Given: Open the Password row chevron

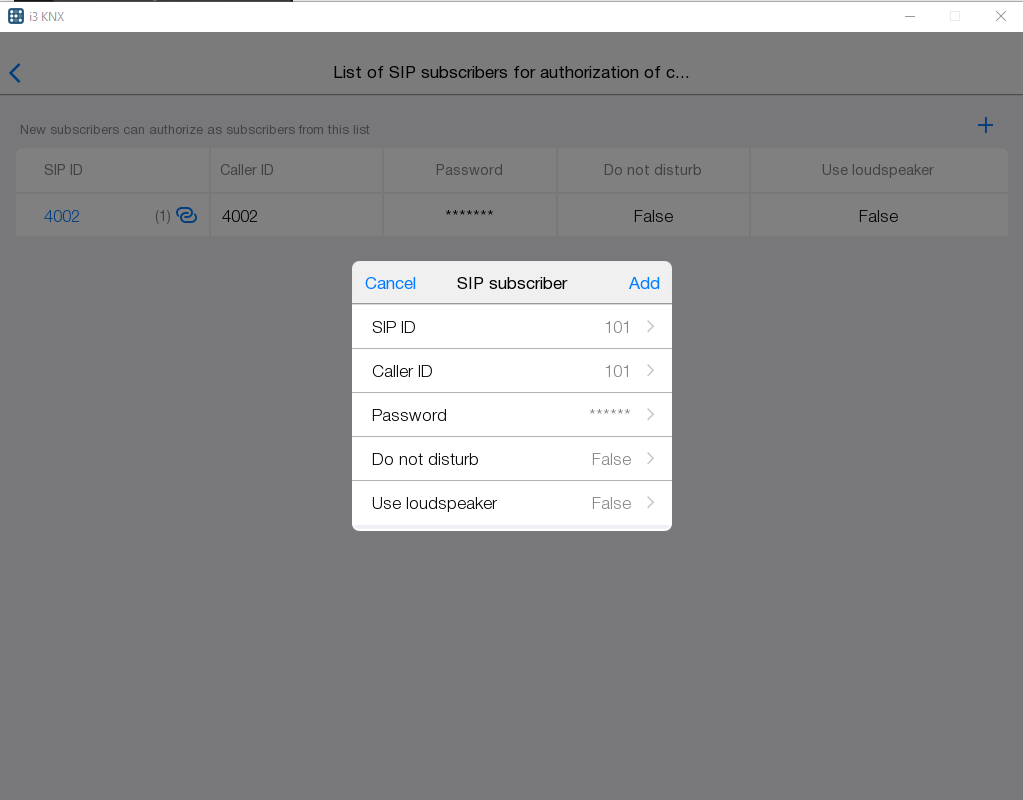Looking at the screenshot, I should (x=650, y=415).
